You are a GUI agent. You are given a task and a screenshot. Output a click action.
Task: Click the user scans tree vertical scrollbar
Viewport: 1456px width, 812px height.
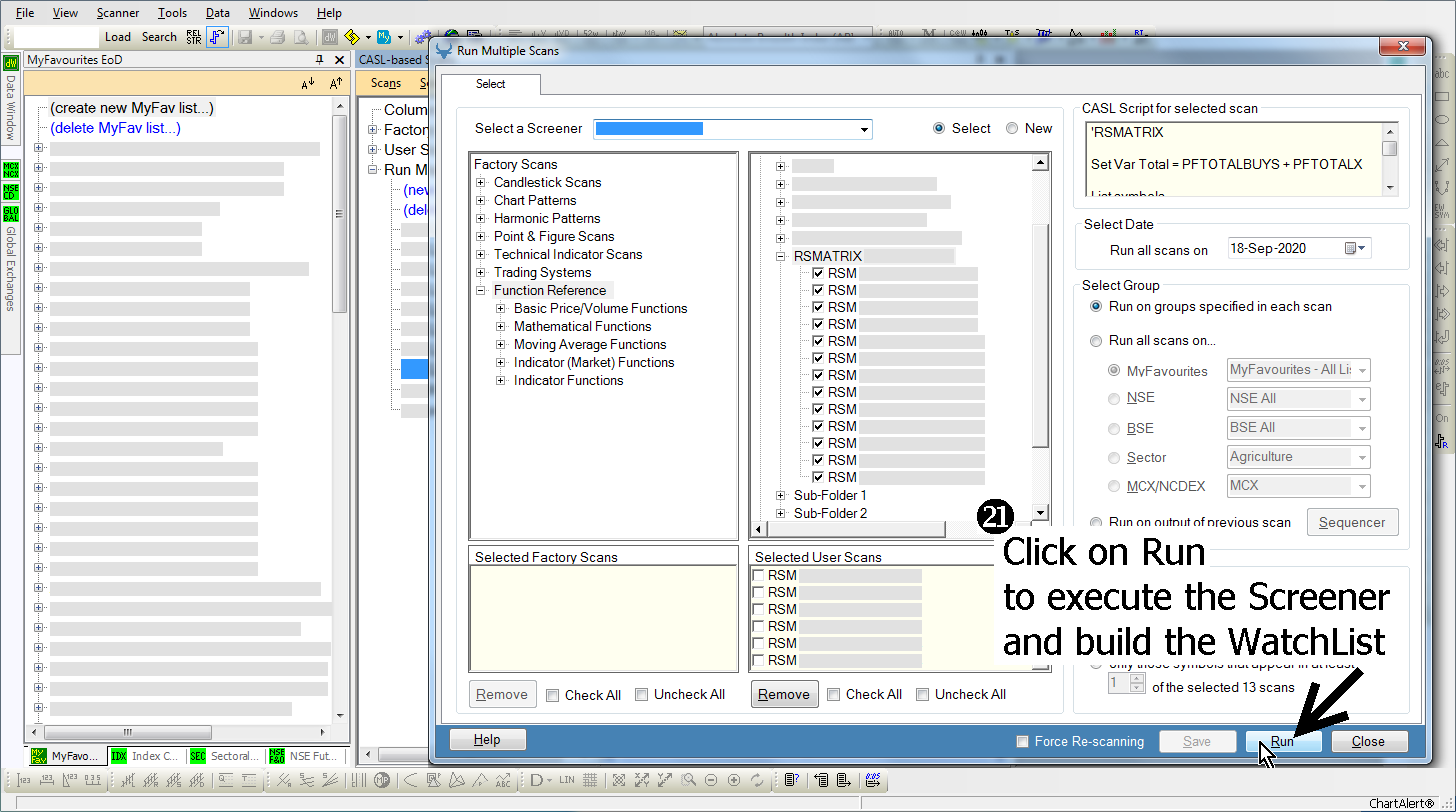coord(1040,337)
